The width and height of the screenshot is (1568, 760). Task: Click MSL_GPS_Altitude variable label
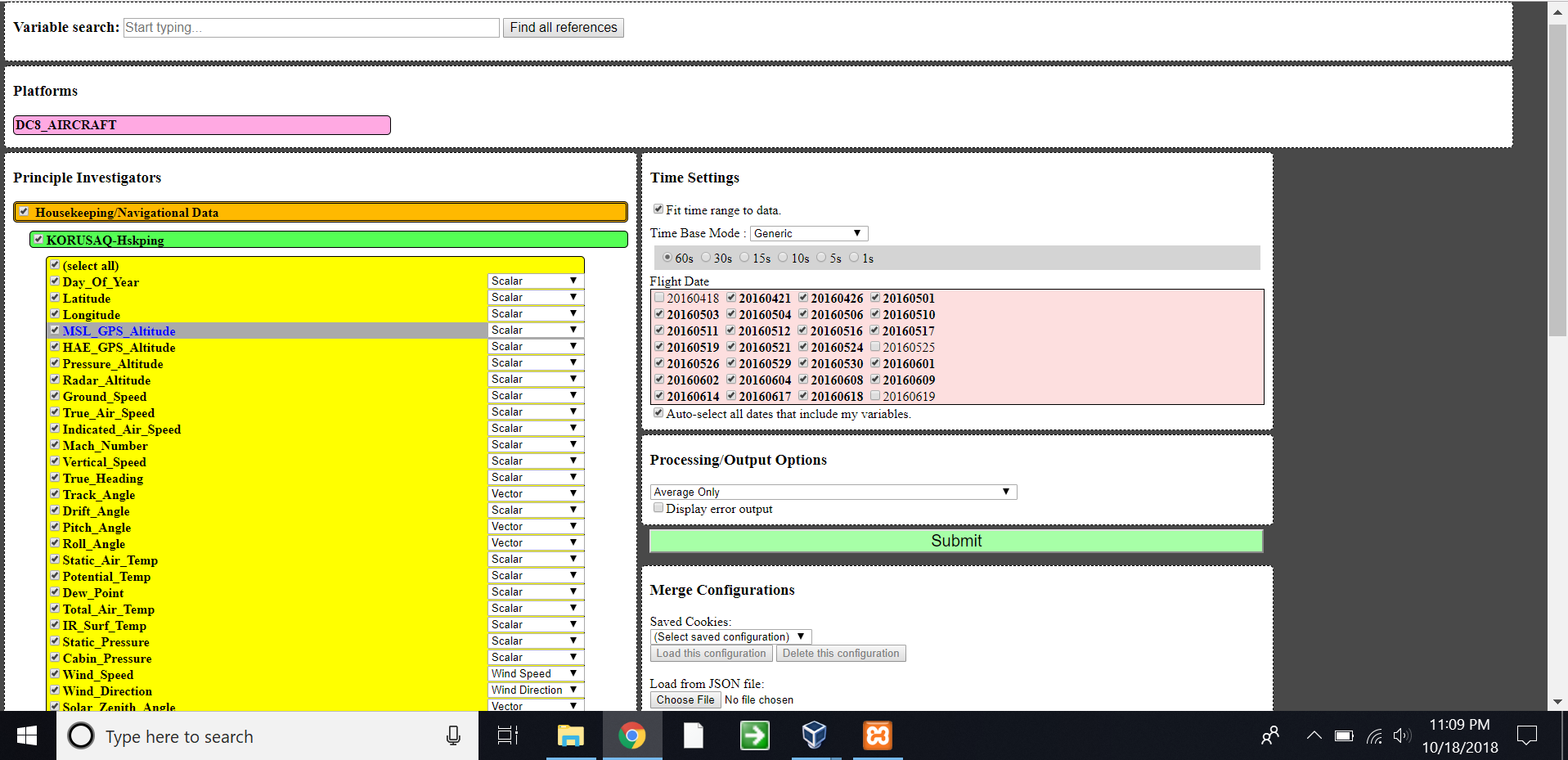[119, 331]
